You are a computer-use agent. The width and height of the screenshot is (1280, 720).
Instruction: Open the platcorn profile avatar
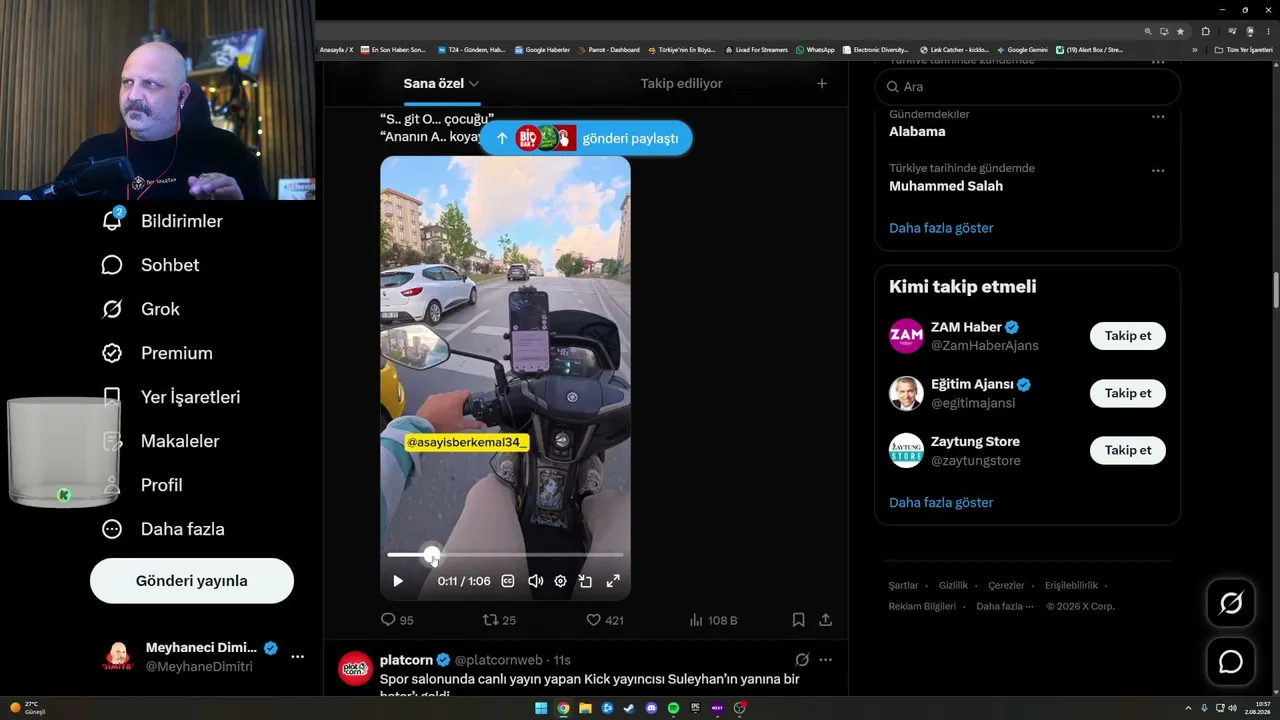pyautogui.click(x=356, y=668)
